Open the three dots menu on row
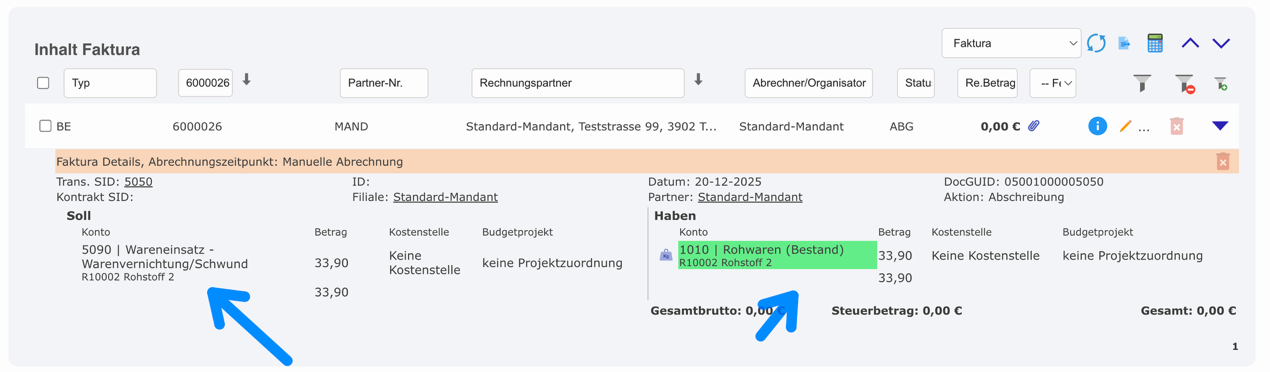This screenshot has height=372, width=1270. 1144,128
